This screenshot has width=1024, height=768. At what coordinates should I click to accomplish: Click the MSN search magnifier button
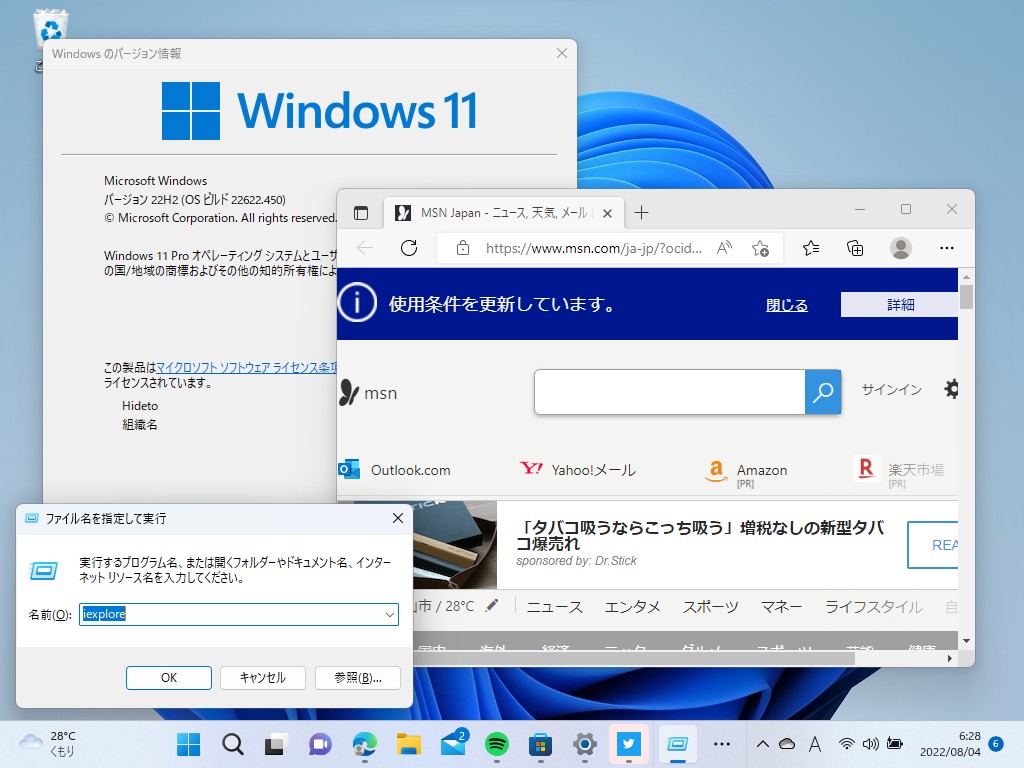click(x=822, y=393)
